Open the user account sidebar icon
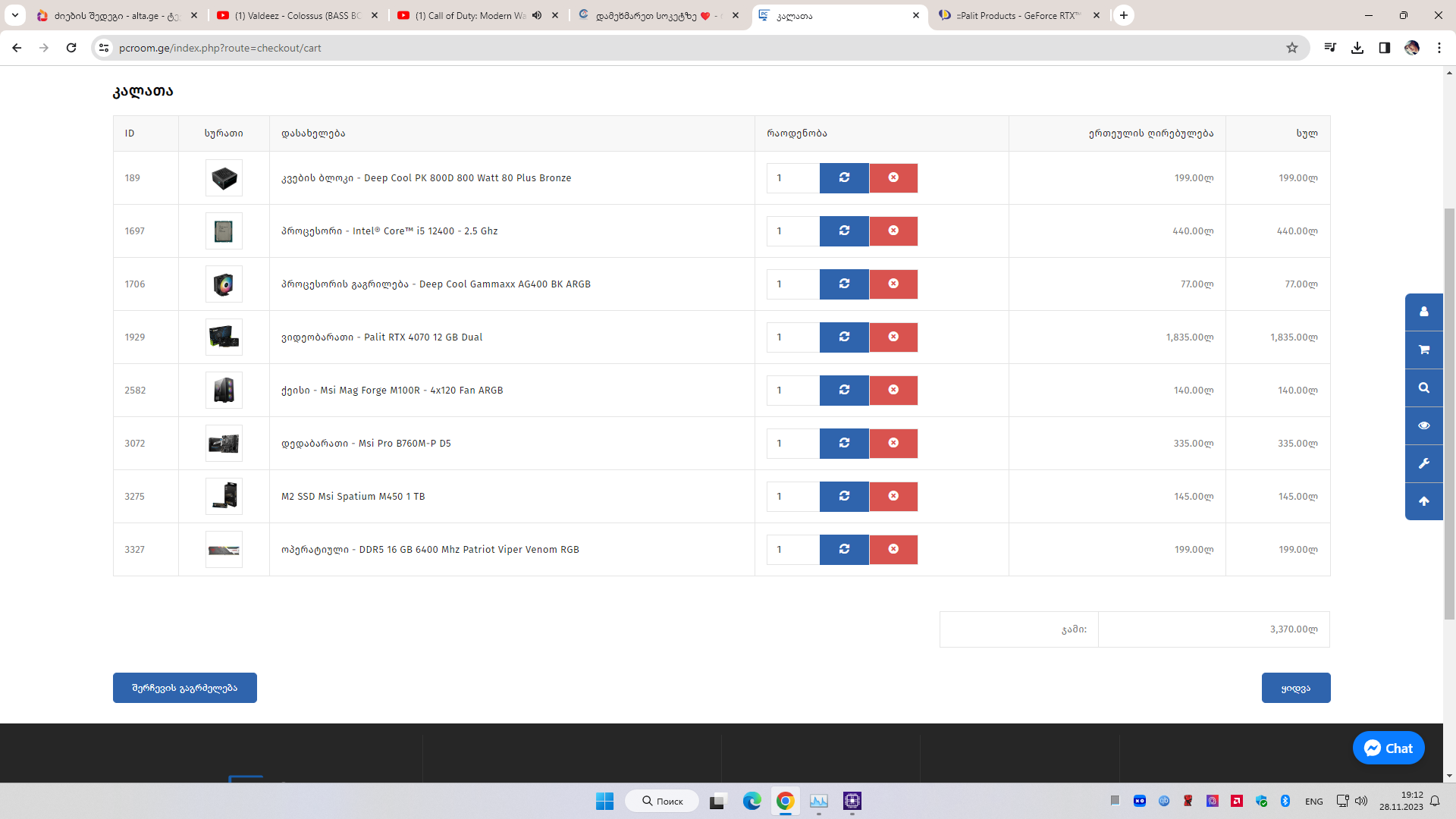The height and width of the screenshot is (819, 1456). click(1424, 312)
